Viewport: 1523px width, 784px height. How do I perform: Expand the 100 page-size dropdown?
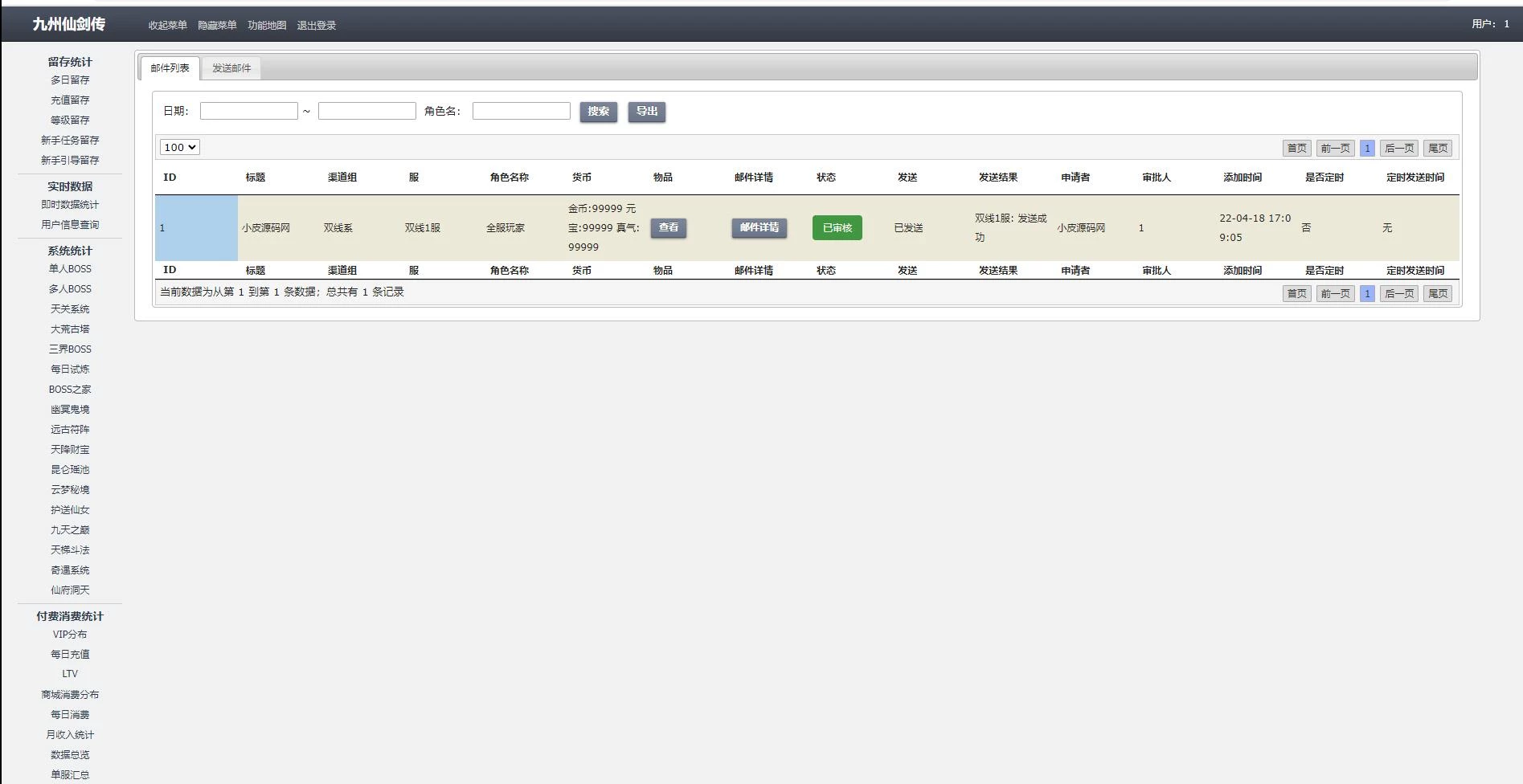pos(179,147)
